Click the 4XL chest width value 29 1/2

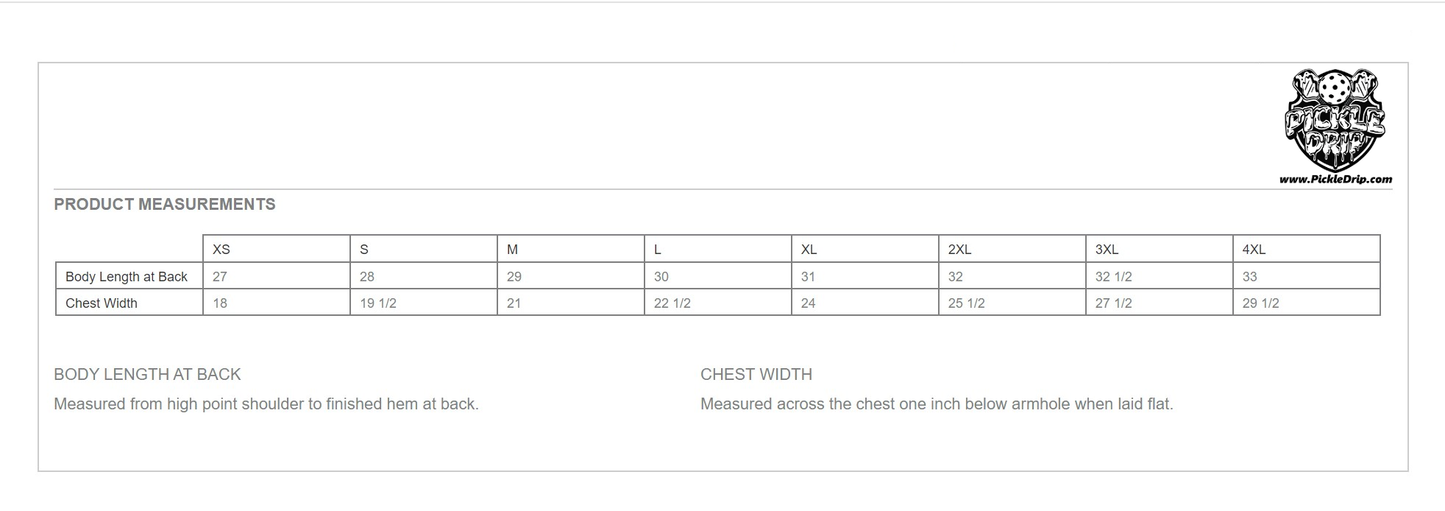(1261, 303)
